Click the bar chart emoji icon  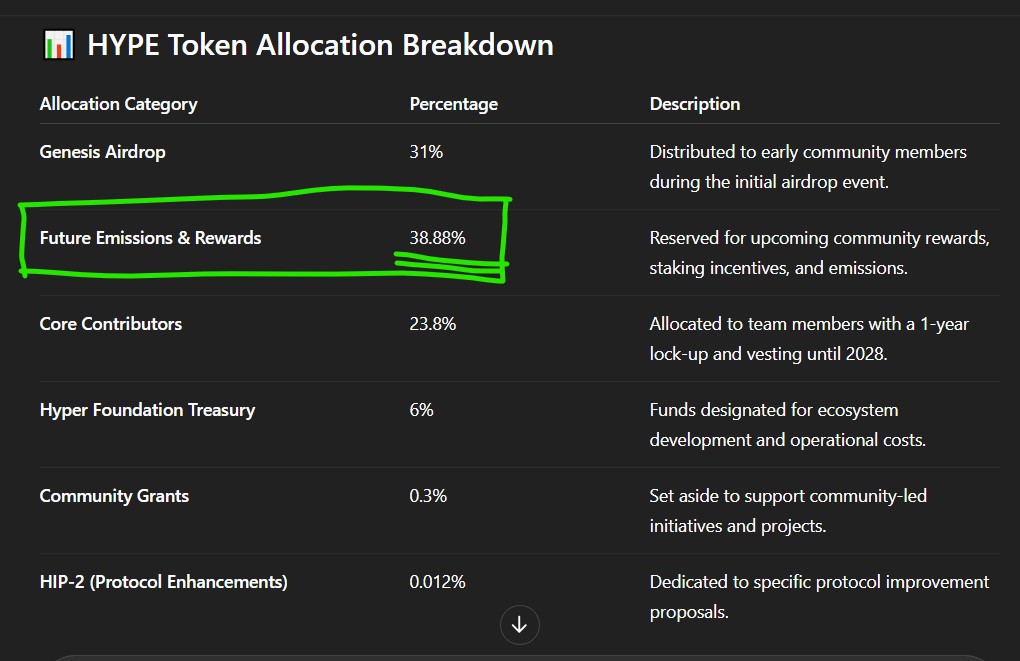pos(59,45)
